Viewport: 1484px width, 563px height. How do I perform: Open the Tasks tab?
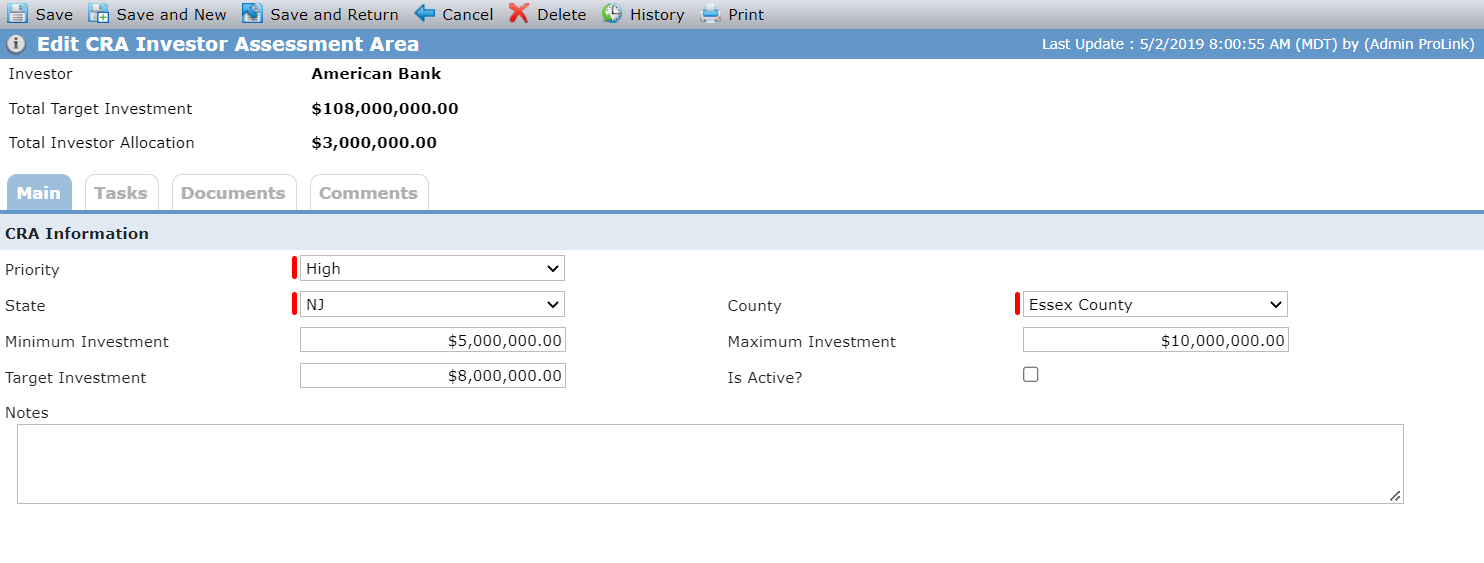pos(121,193)
